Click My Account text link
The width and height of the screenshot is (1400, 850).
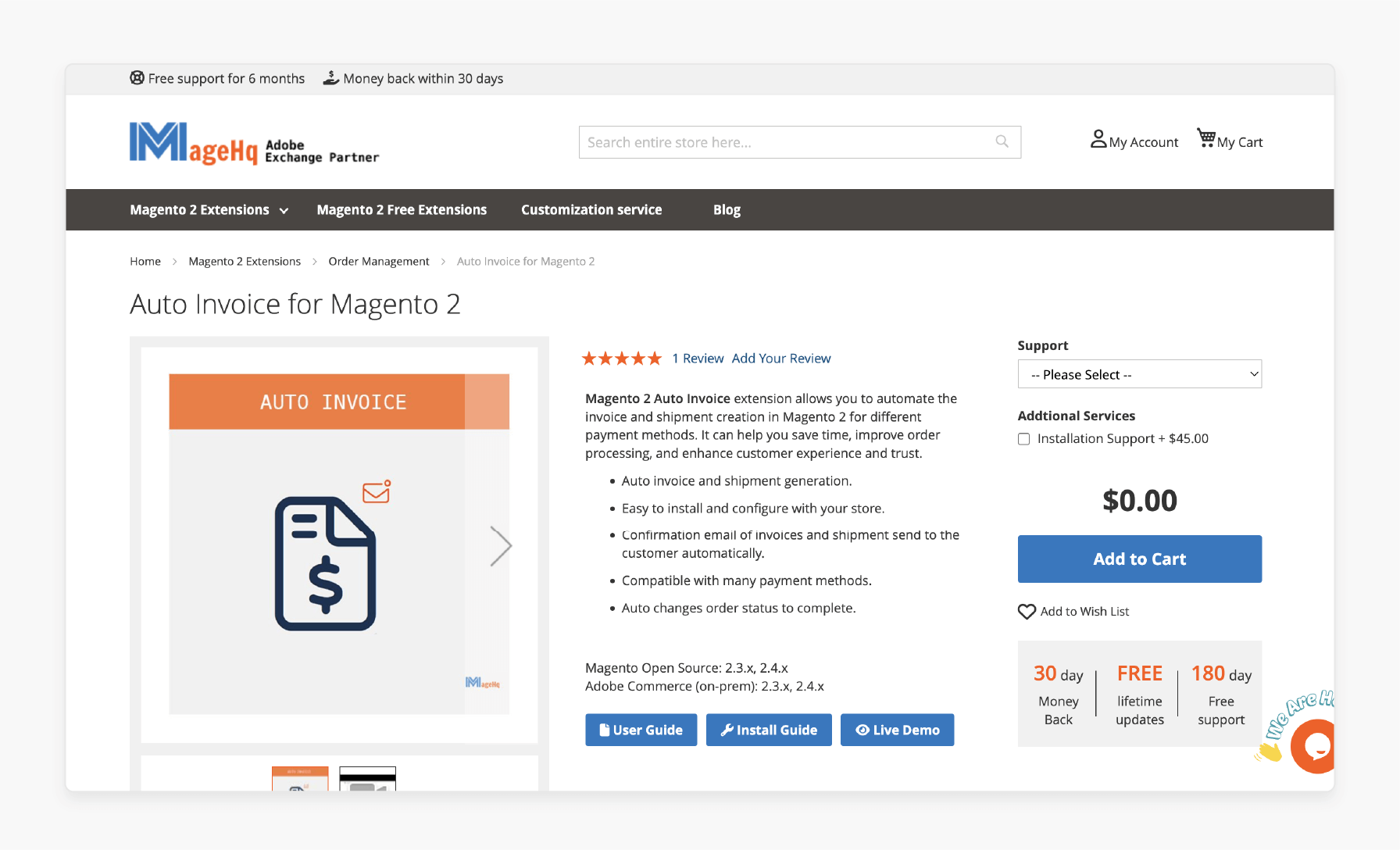1144,142
